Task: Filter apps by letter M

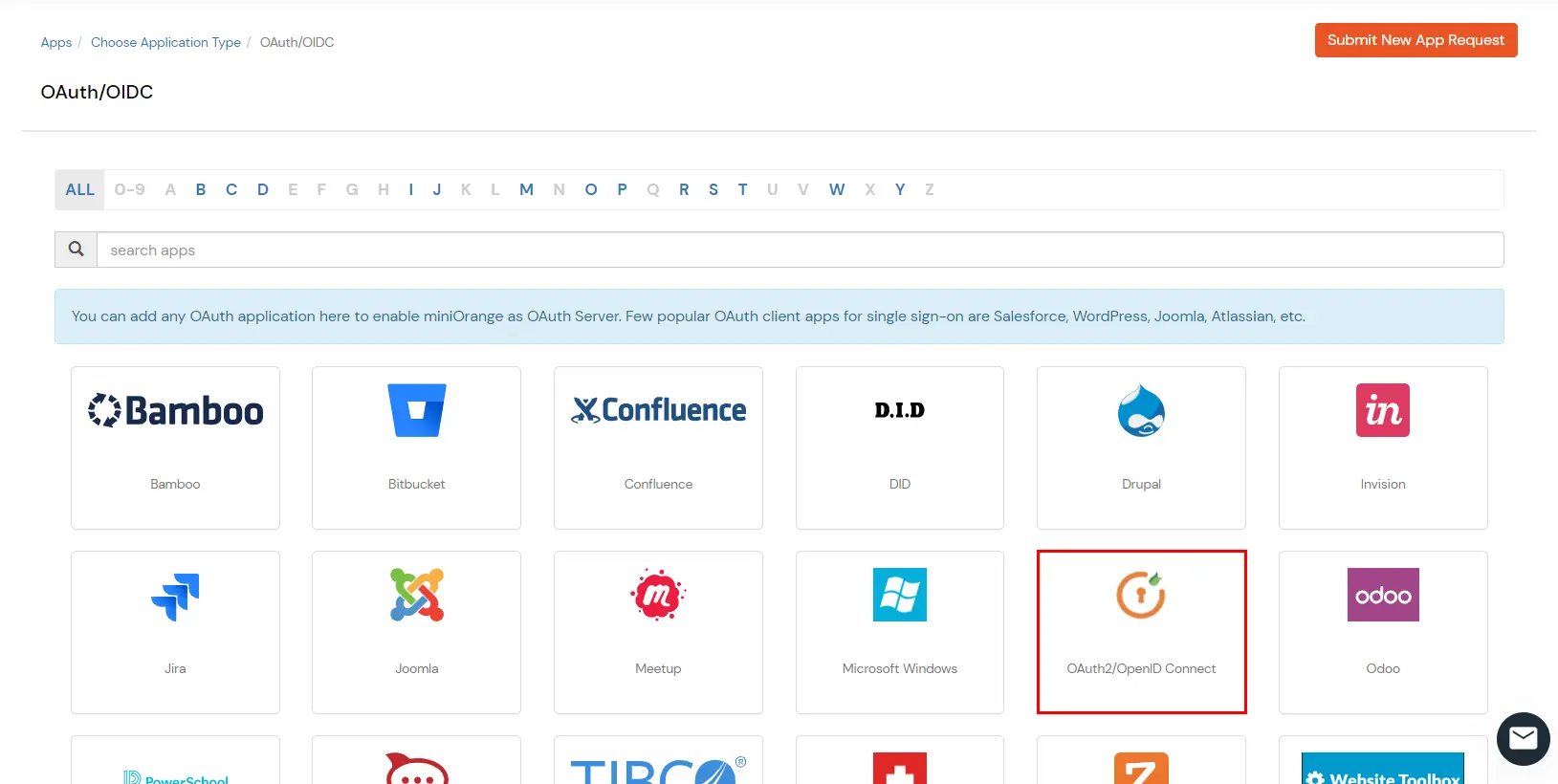Action: point(526,189)
